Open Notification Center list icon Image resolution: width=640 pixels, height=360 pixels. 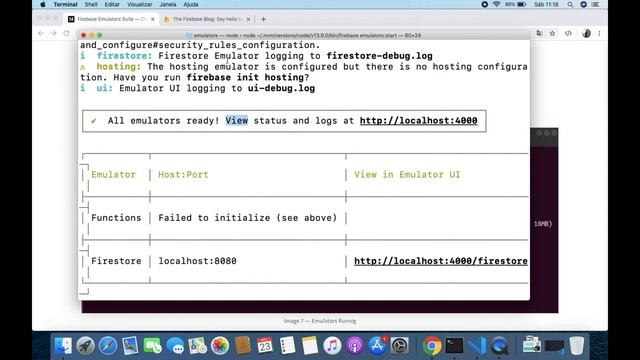click(596, 4)
